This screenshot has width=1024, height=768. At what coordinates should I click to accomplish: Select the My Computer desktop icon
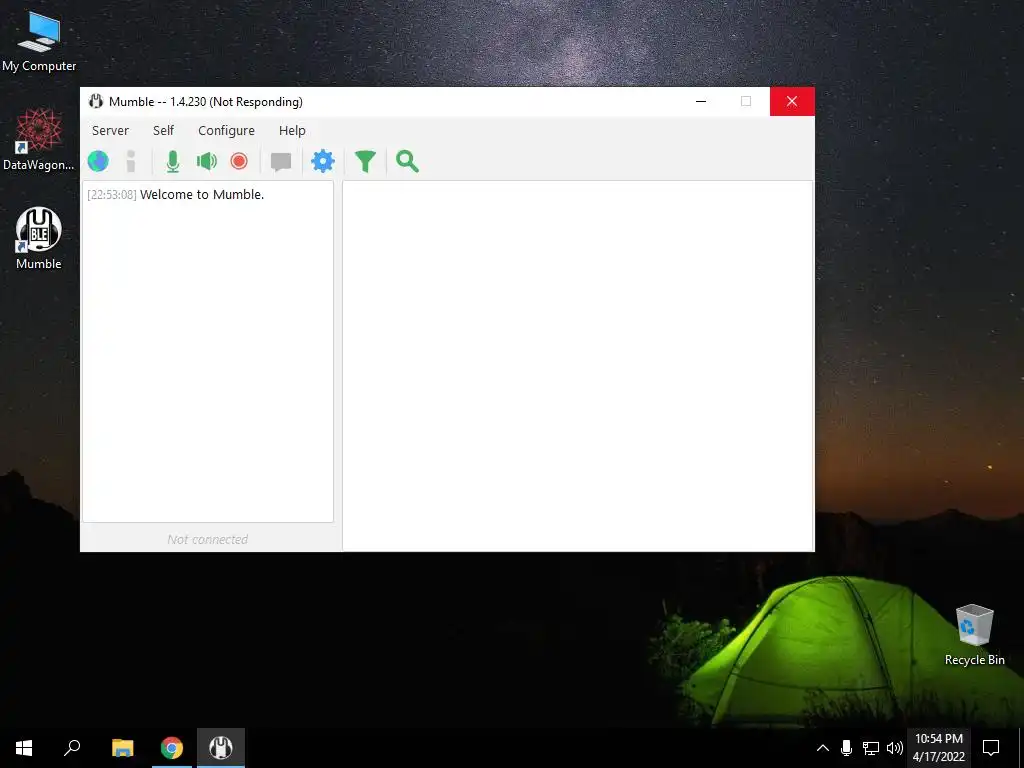(x=39, y=41)
